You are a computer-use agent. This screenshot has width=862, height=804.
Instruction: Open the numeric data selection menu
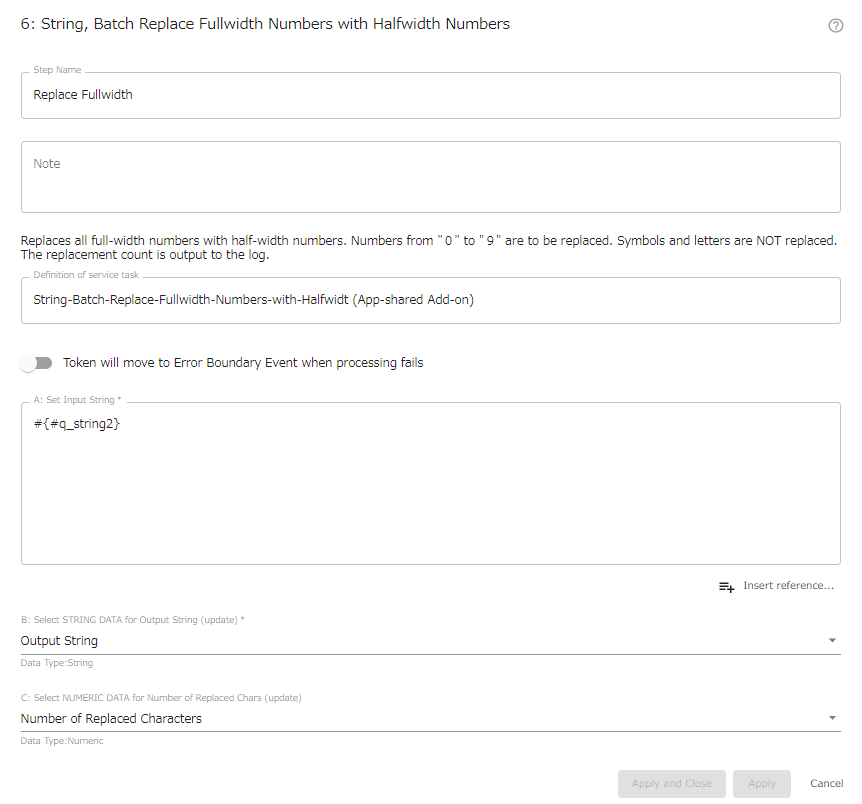(831, 718)
